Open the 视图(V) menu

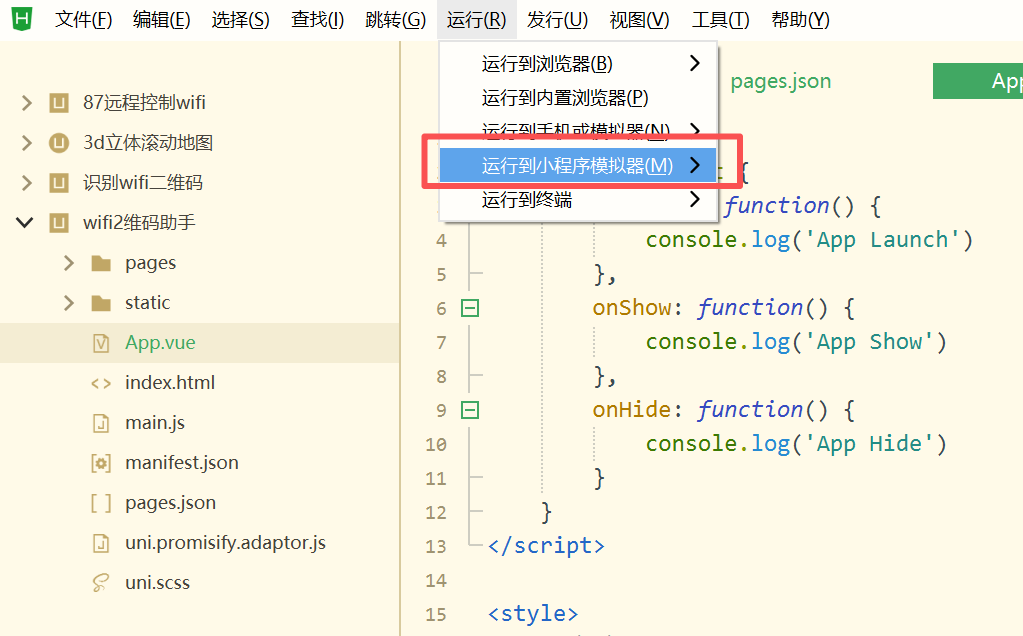click(x=639, y=20)
